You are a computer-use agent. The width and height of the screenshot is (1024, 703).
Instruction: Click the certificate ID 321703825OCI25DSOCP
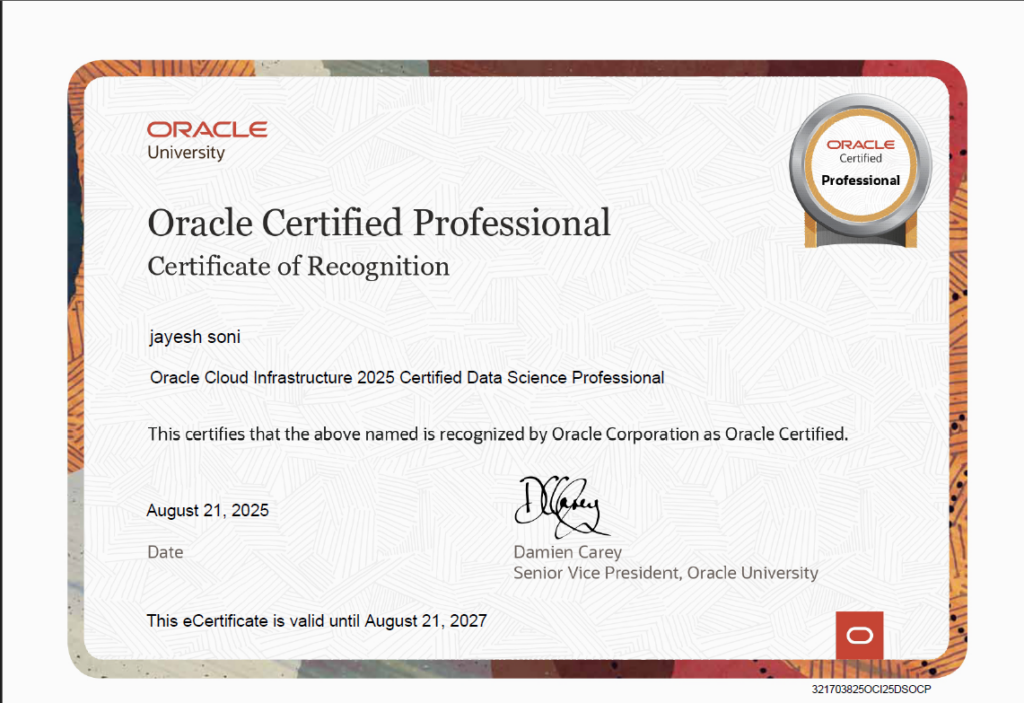[x=871, y=689]
